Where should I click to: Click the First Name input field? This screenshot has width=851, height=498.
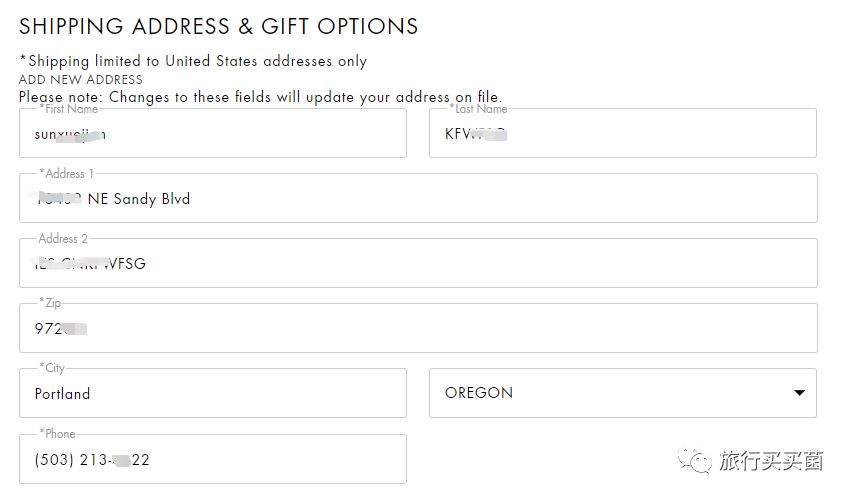click(x=212, y=134)
